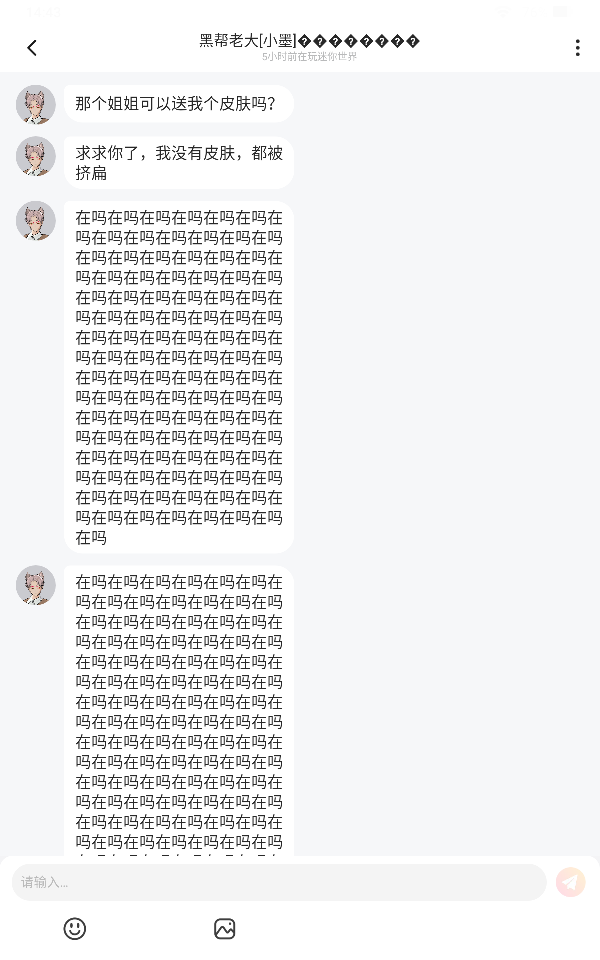Viewport: 600px width, 960px height.
Task: Tap the status bar clock 14:43
Action: (x=44, y=12)
